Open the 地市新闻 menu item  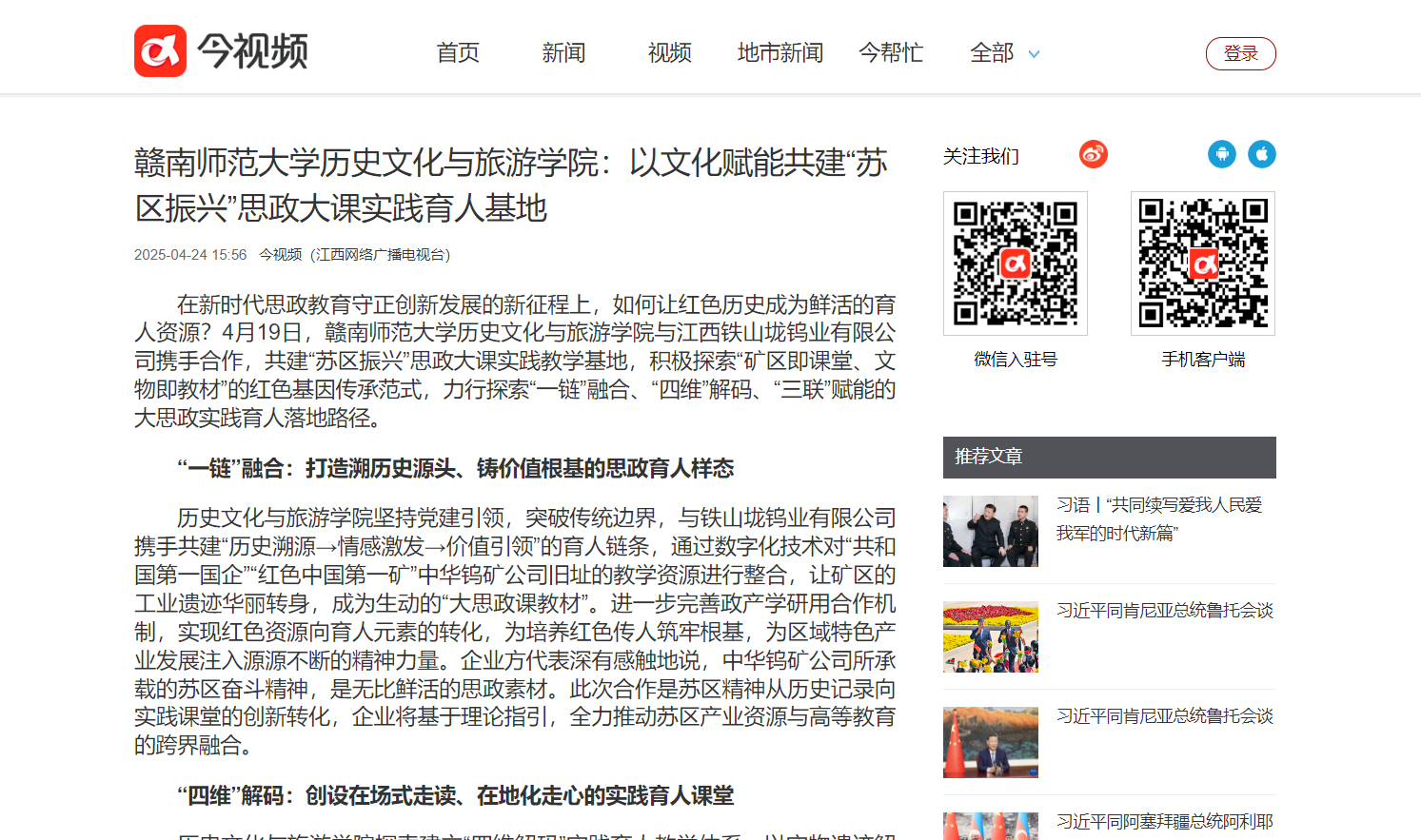(x=780, y=52)
